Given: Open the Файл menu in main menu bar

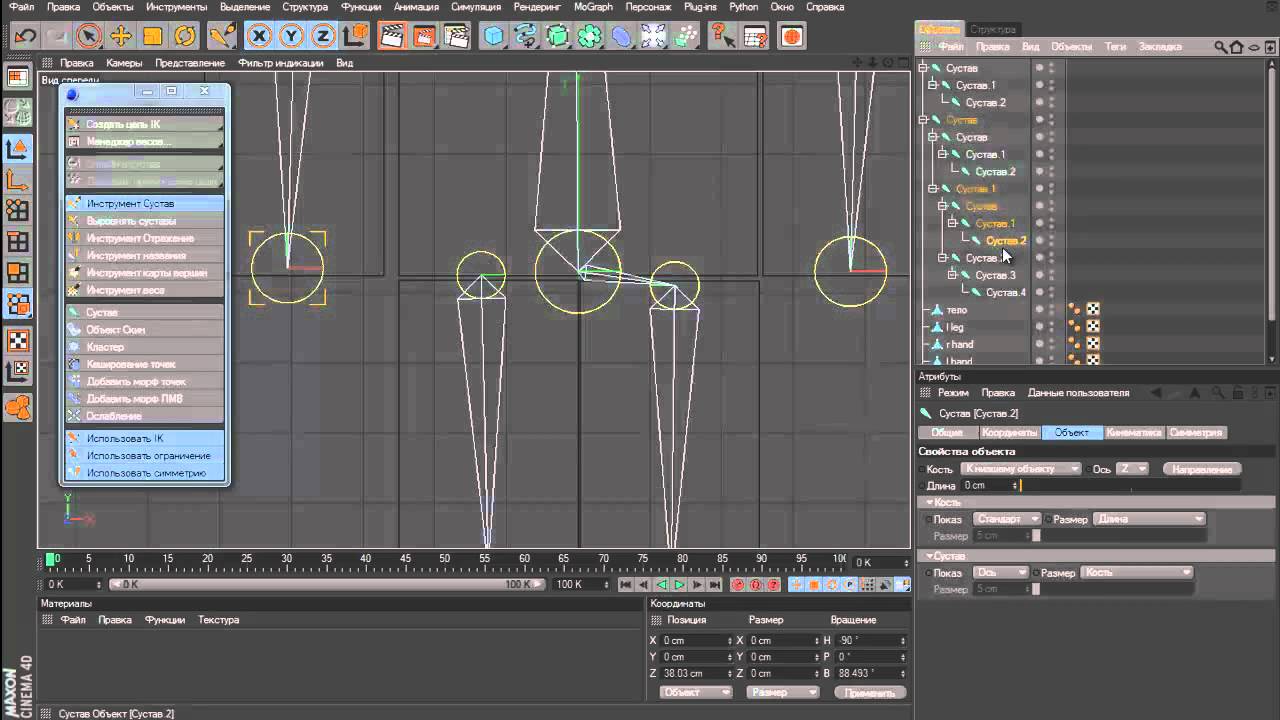Looking at the screenshot, I should pyautogui.click(x=21, y=7).
